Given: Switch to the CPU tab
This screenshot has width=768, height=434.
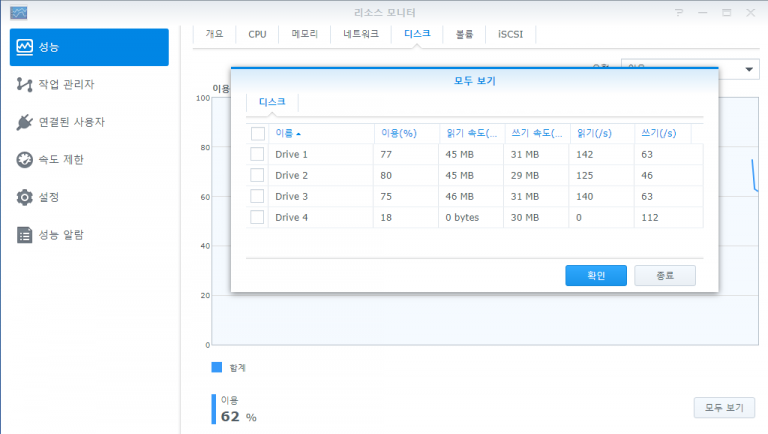Looking at the screenshot, I should click(x=257, y=34).
